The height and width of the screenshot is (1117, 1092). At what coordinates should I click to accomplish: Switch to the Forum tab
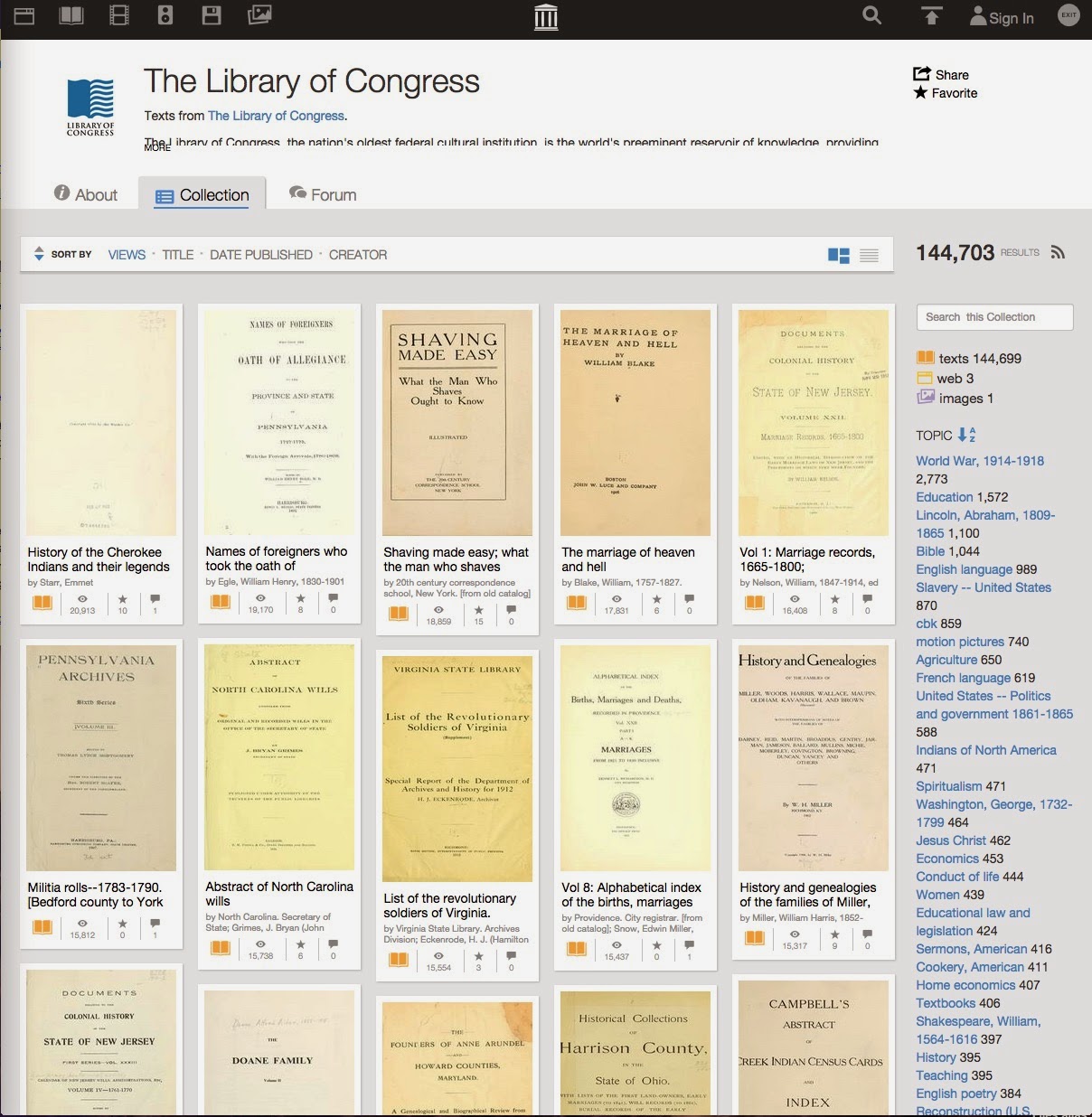click(x=322, y=193)
